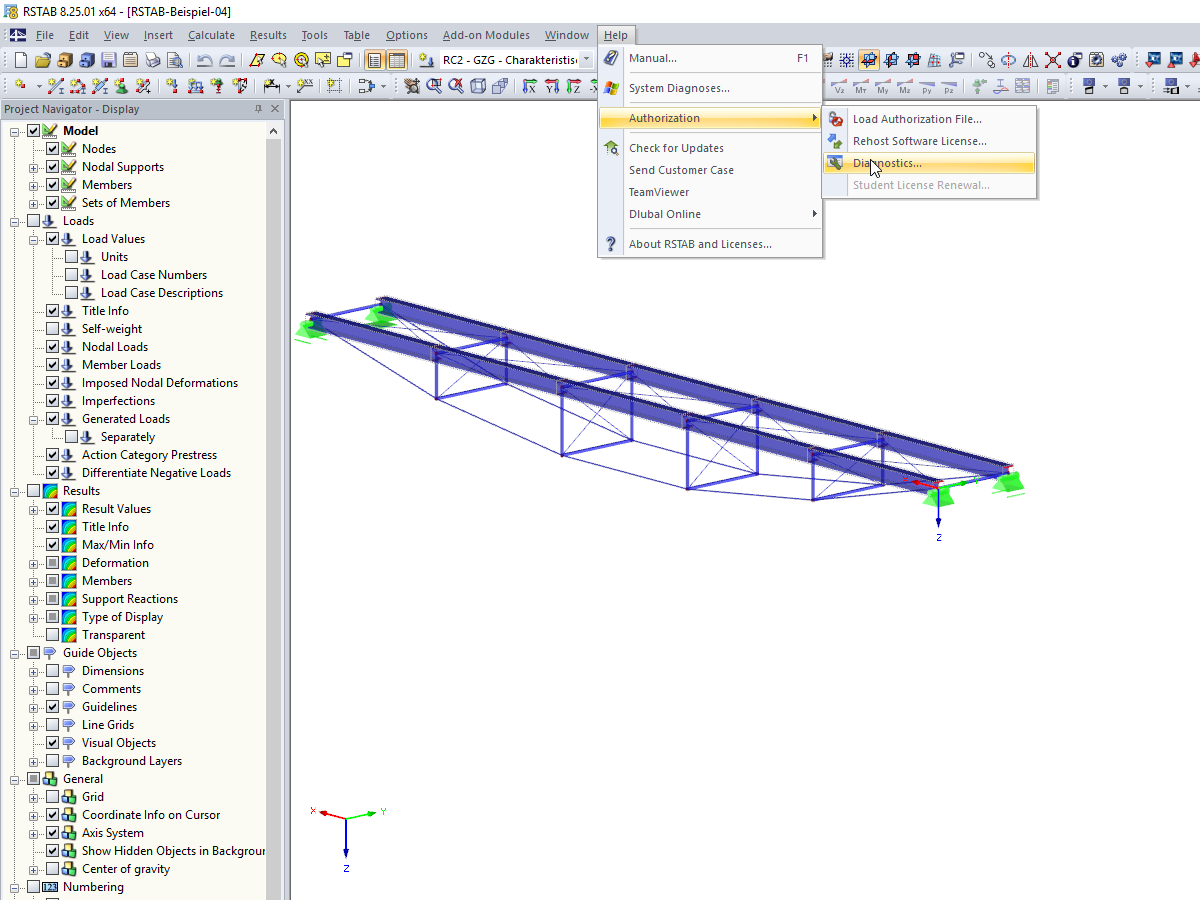Viewport: 1200px width, 900px height.
Task: Show view in X direction icon
Action: pyautogui.click(x=529, y=86)
